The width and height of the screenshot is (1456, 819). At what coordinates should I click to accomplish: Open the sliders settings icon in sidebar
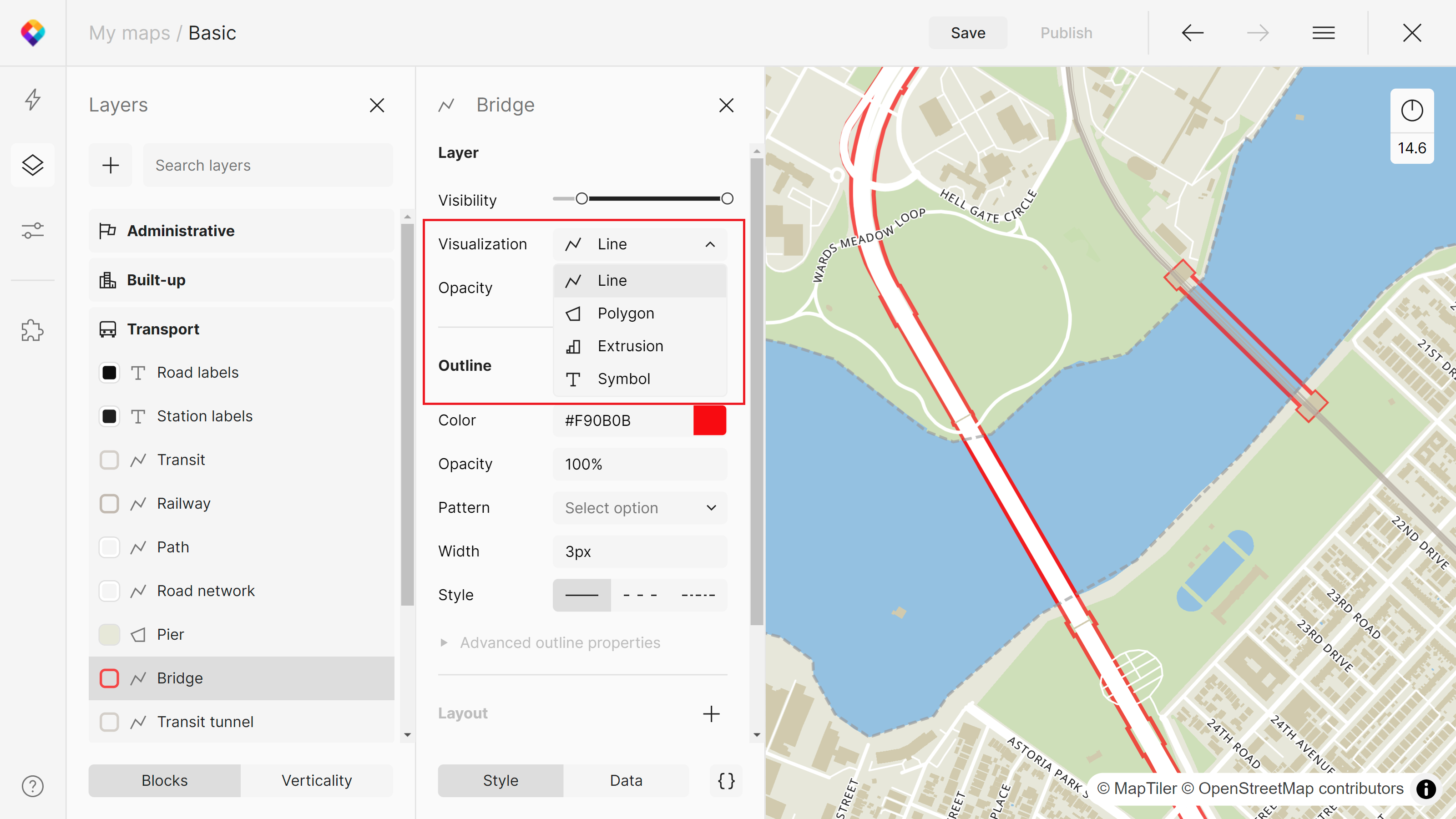32,231
